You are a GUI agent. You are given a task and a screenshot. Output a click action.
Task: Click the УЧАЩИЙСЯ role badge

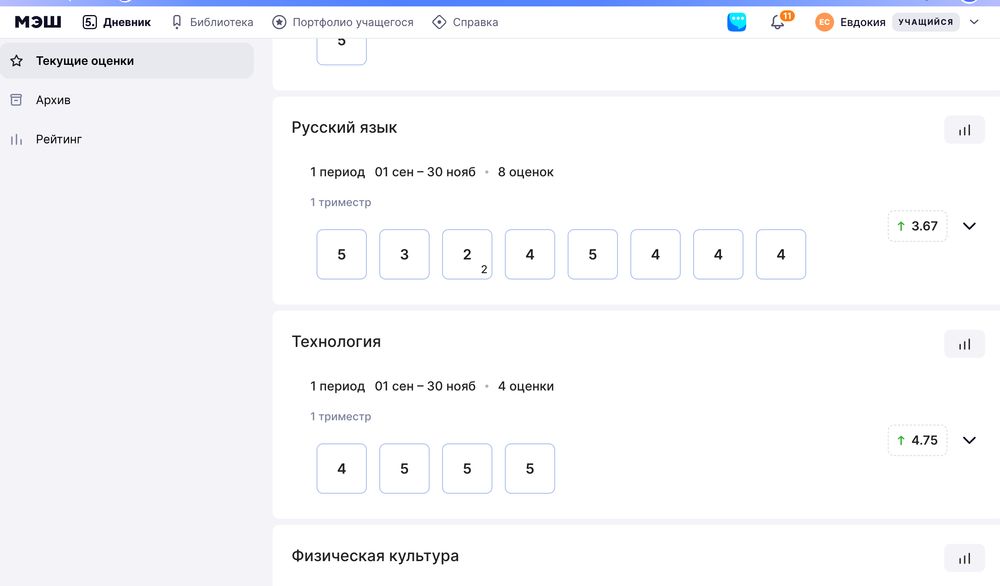coord(925,22)
